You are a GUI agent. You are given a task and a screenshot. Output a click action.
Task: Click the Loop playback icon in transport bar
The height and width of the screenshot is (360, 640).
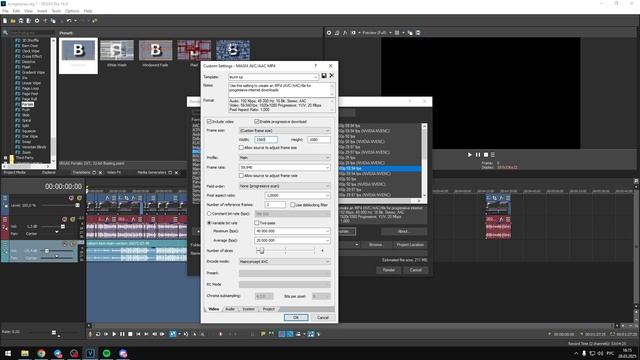[98, 334]
